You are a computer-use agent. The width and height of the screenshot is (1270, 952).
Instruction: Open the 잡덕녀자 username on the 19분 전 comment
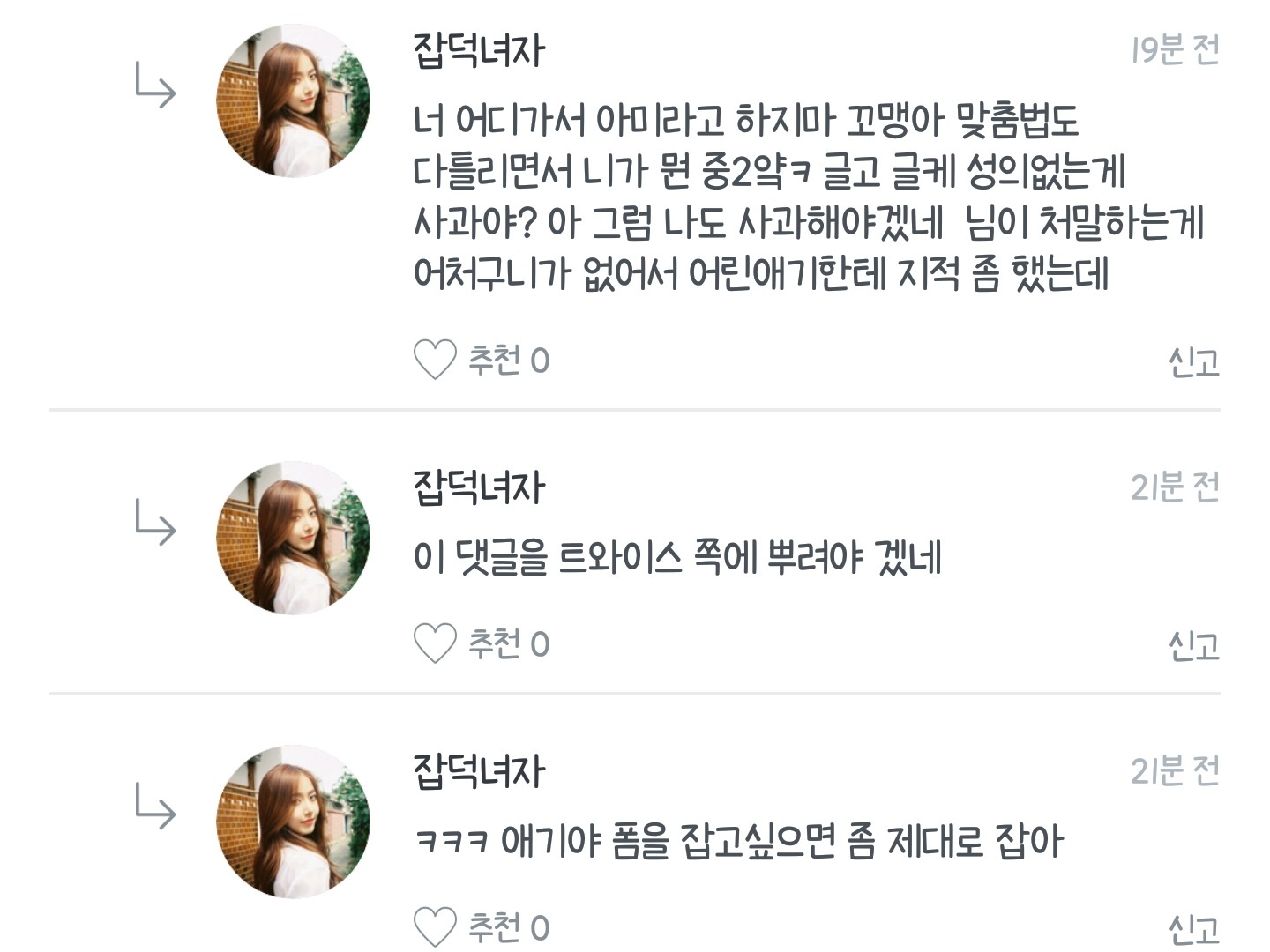[479, 51]
